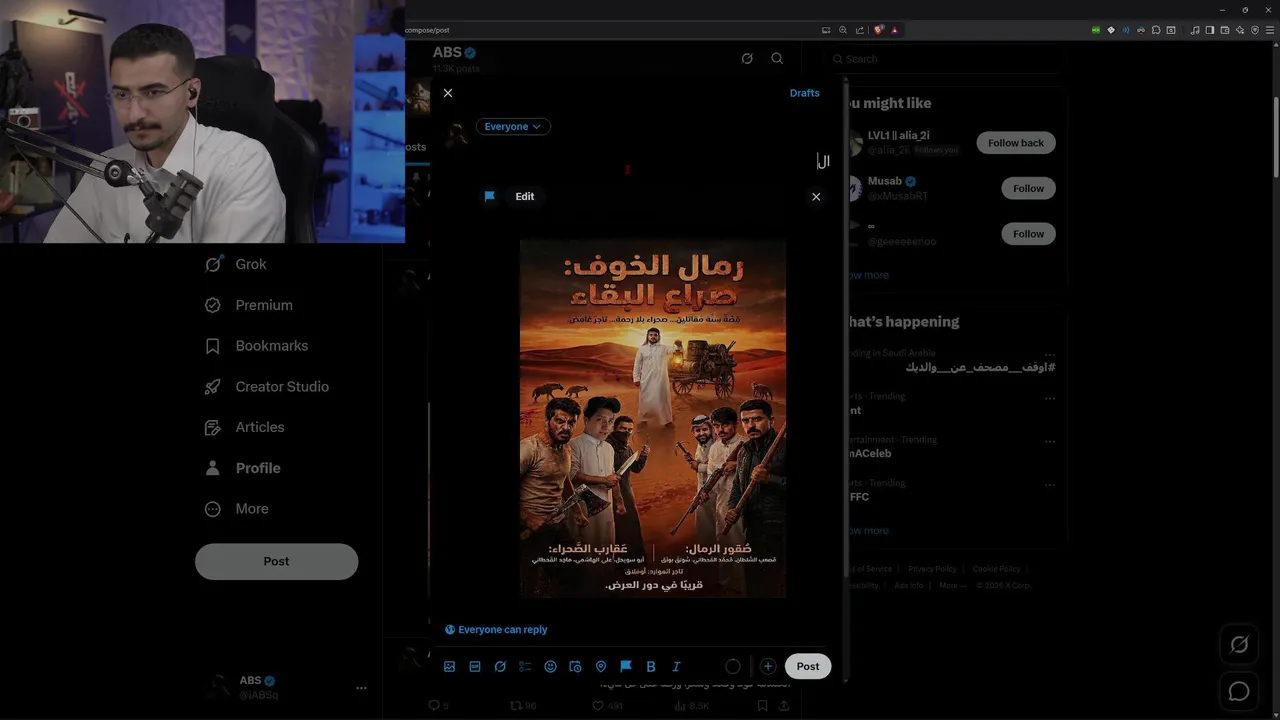The width and height of the screenshot is (1280, 720).
Task: Open the music note playlist icon
Action: (1194, 30)
